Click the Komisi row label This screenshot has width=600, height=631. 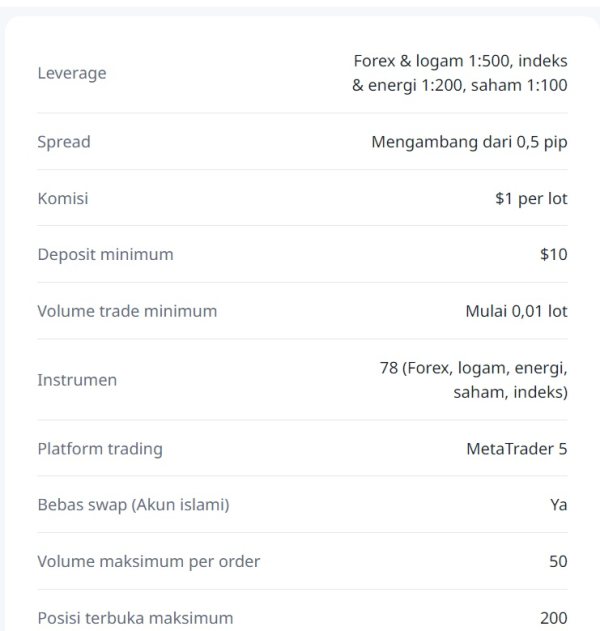63,198
